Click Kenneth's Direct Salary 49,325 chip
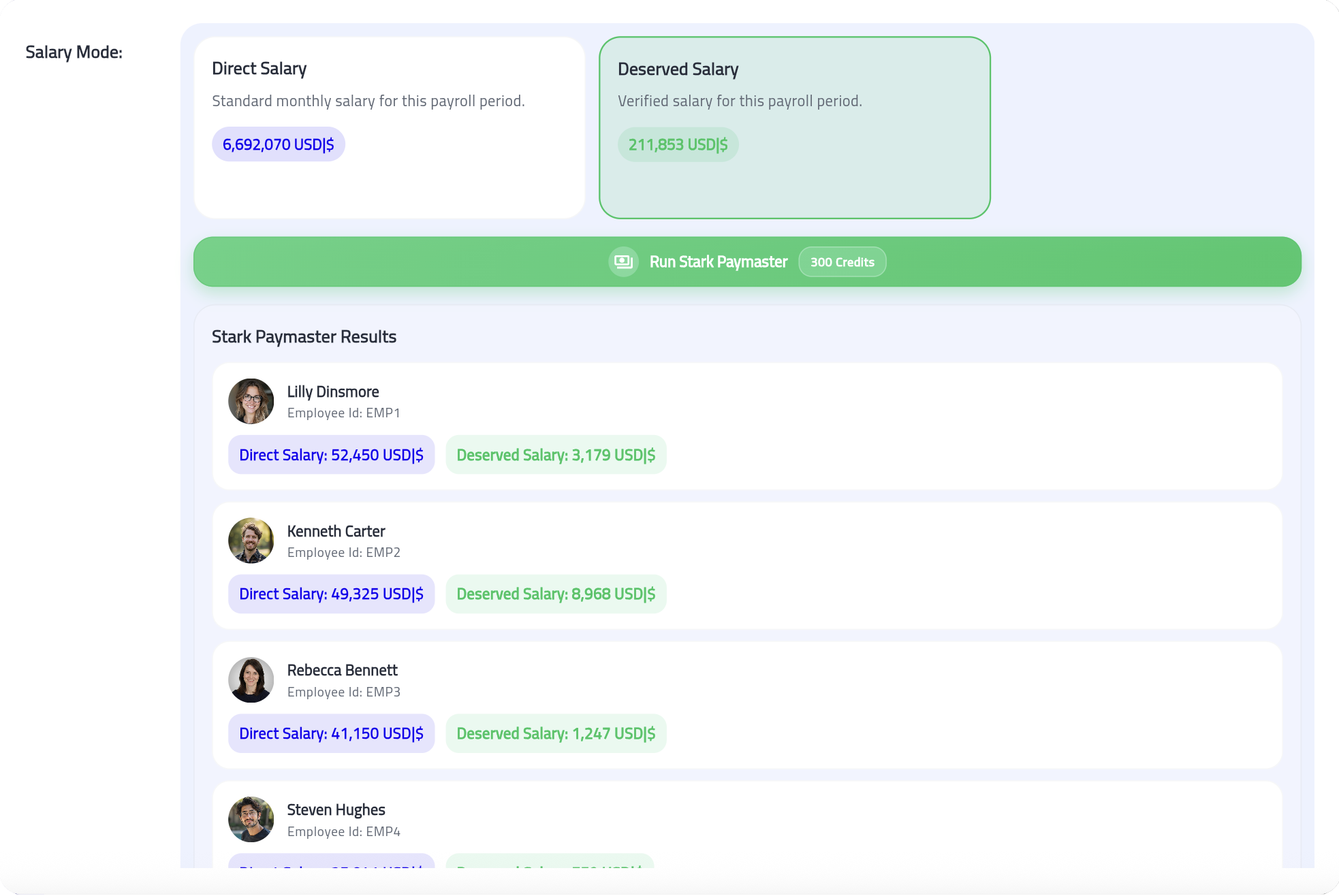This screenshot has width=1339, height=896. pos(331,594)
